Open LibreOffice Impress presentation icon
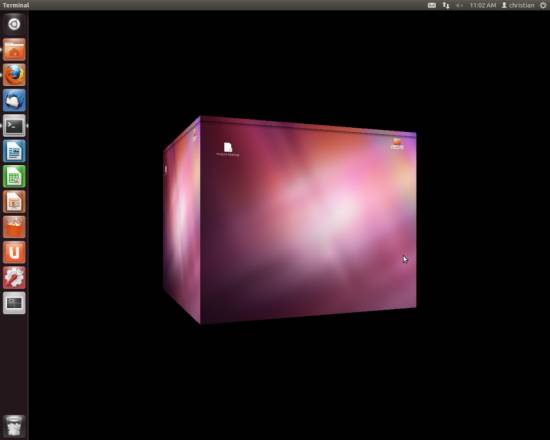The width and height of the screenshot is (550, 440). 14,202
